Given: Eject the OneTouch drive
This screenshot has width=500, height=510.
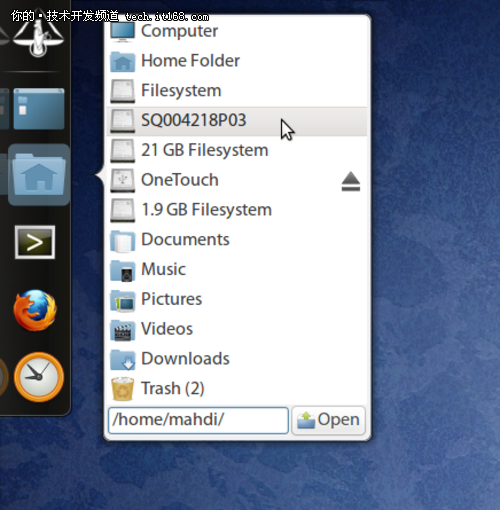Looking at the screenshot, I should coord(351,181).
